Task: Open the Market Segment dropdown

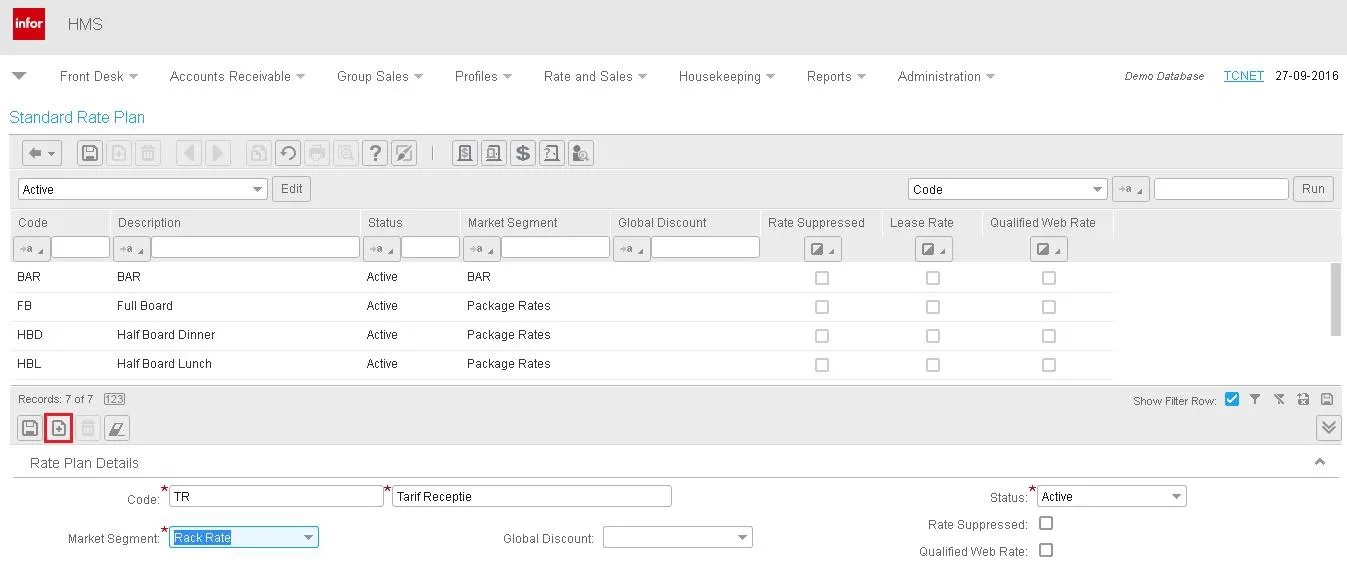Action: click(x=308, y=538)
